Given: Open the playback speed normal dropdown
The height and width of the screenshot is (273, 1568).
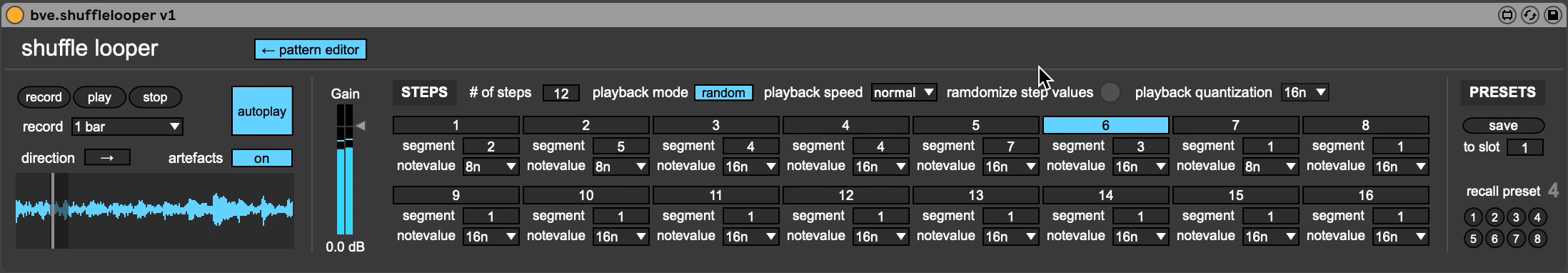Looking at the screenshot, I should [x=904, y=92].
